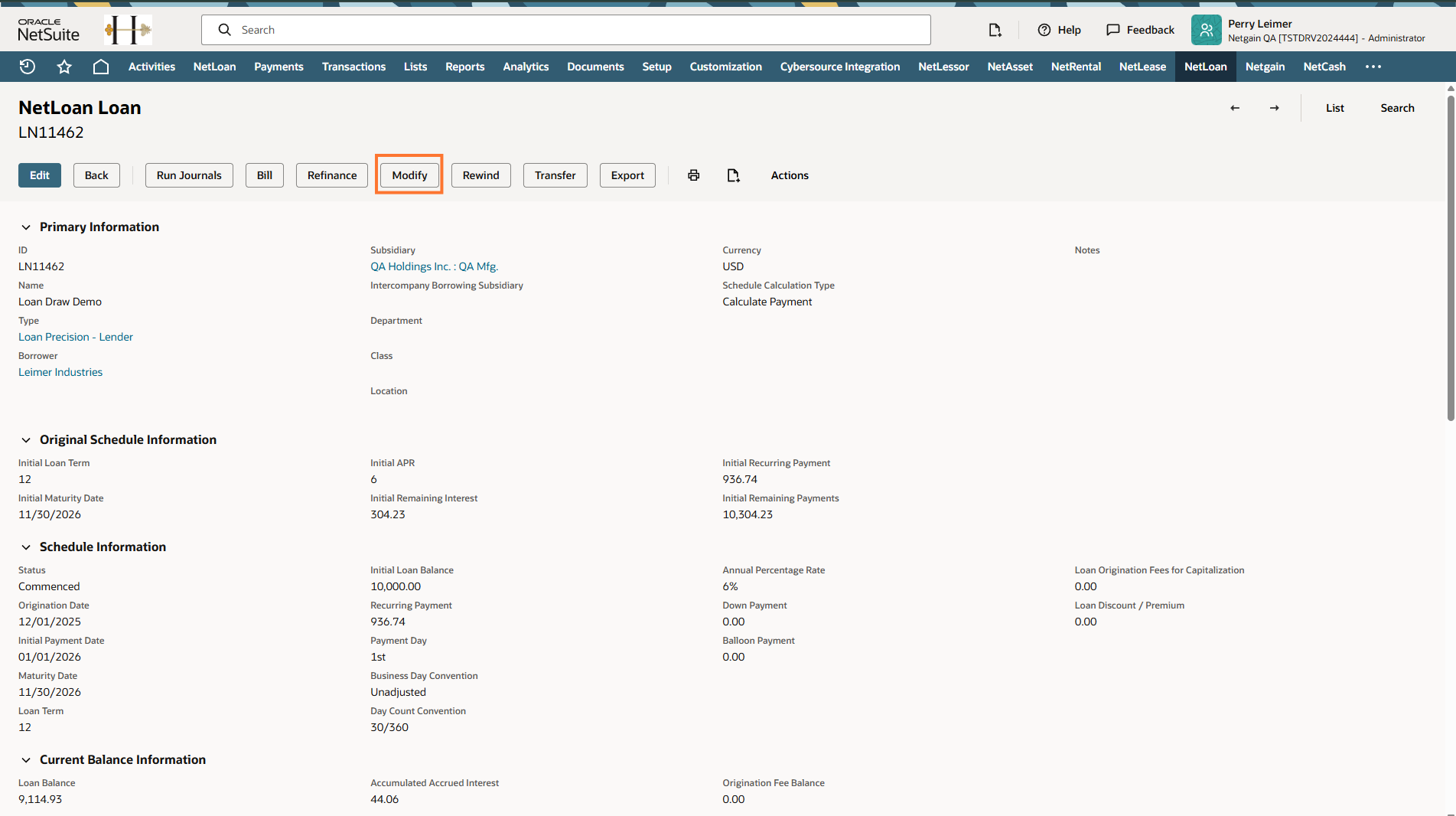
Task: Show more menus with the ellipsis
Action: pos(1373,67)
